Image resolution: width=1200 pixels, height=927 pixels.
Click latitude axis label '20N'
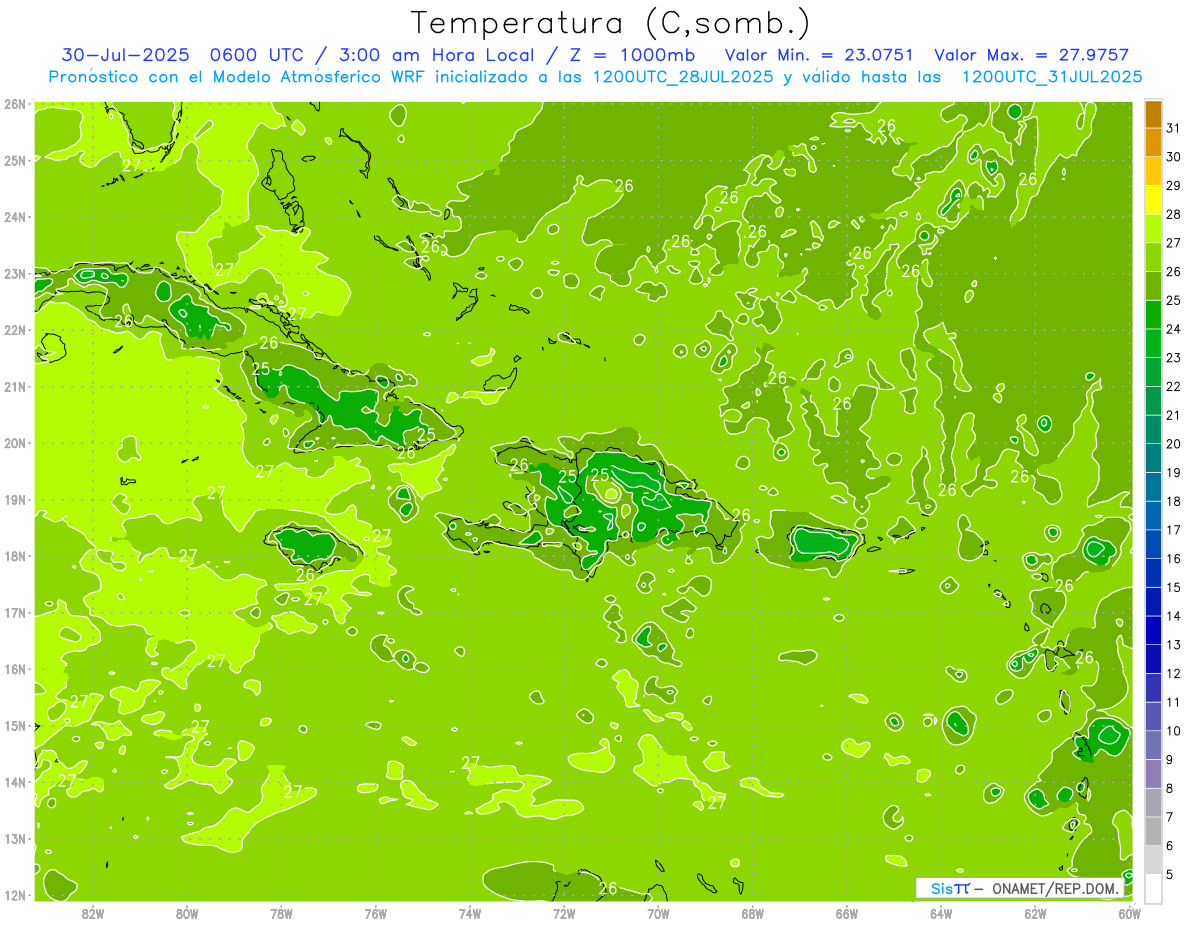pyautogui.click(x=14, y=443)
